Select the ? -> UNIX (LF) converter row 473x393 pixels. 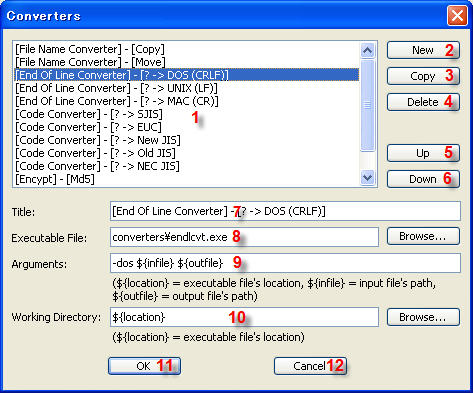click(x=187, y=88)
